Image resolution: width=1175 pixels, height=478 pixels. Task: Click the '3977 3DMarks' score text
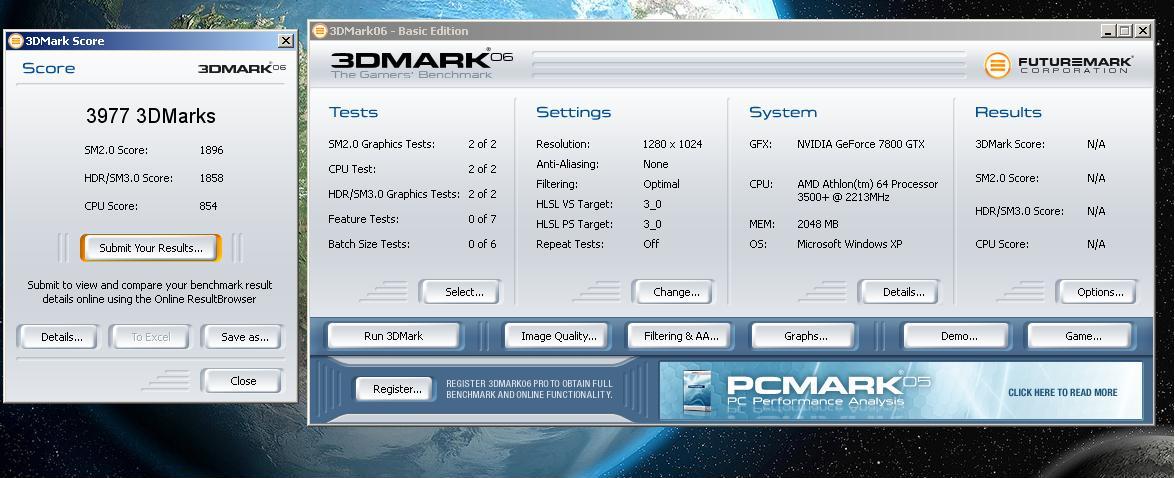tap(151, 116)
